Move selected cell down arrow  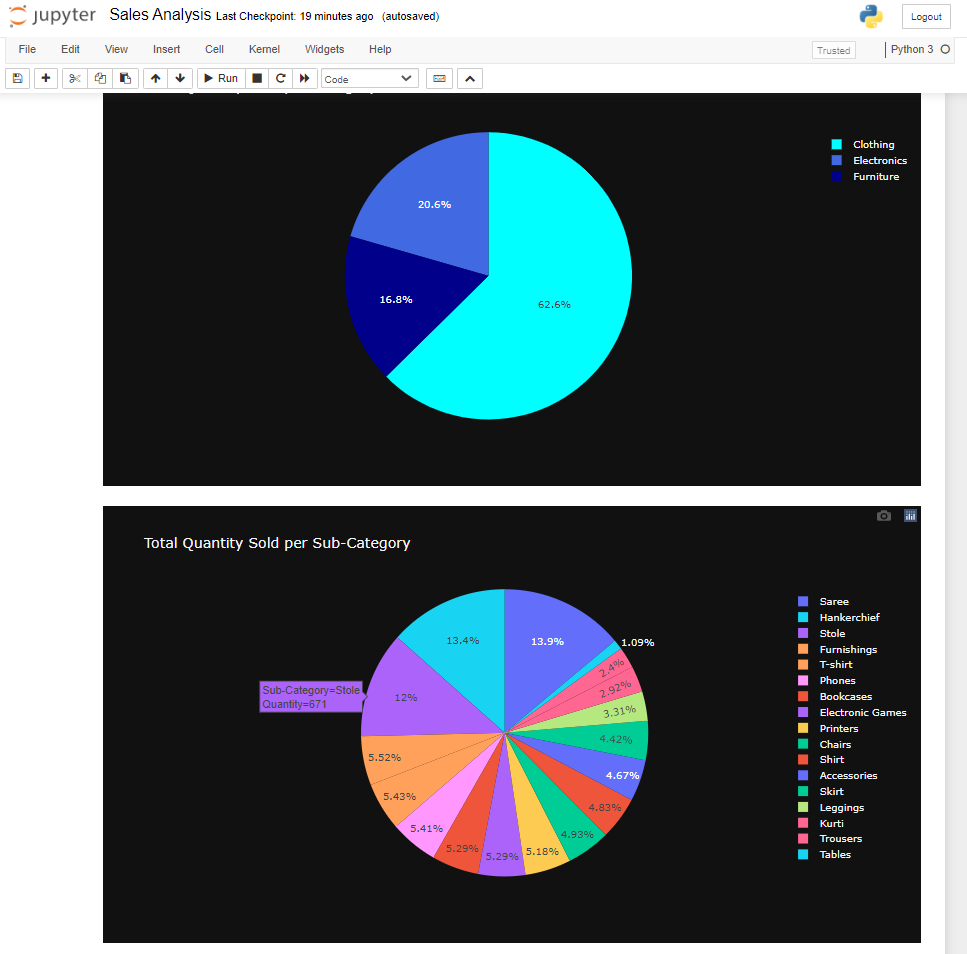point(180,78)
